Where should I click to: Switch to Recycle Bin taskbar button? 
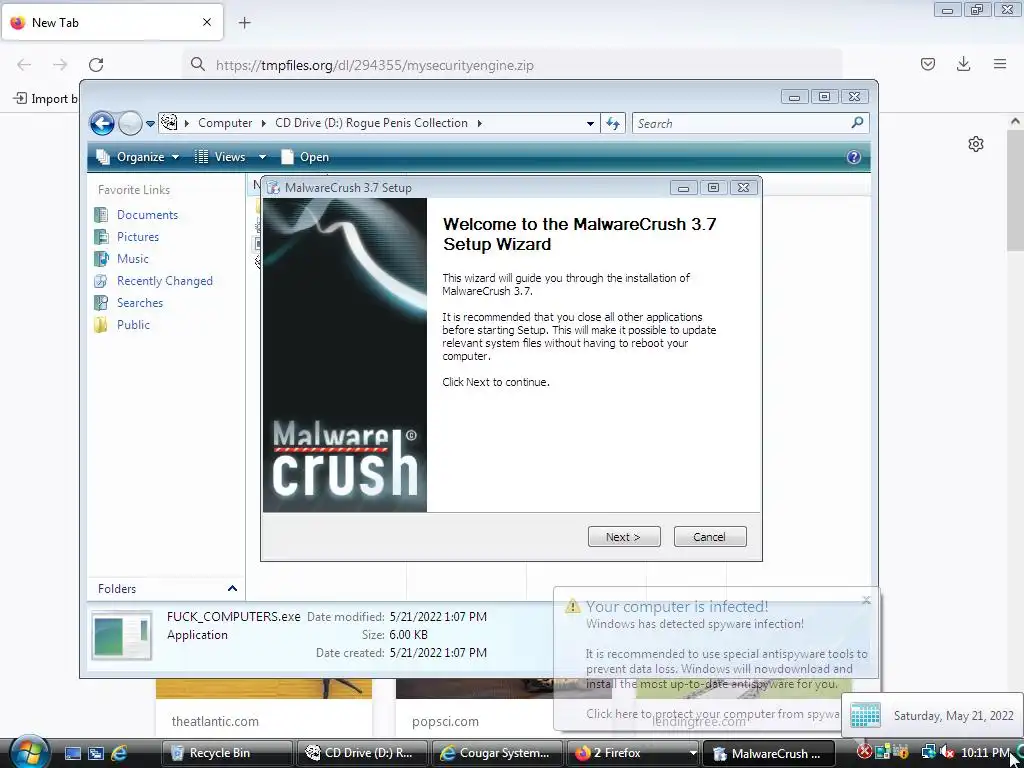(x=226, y=753)
